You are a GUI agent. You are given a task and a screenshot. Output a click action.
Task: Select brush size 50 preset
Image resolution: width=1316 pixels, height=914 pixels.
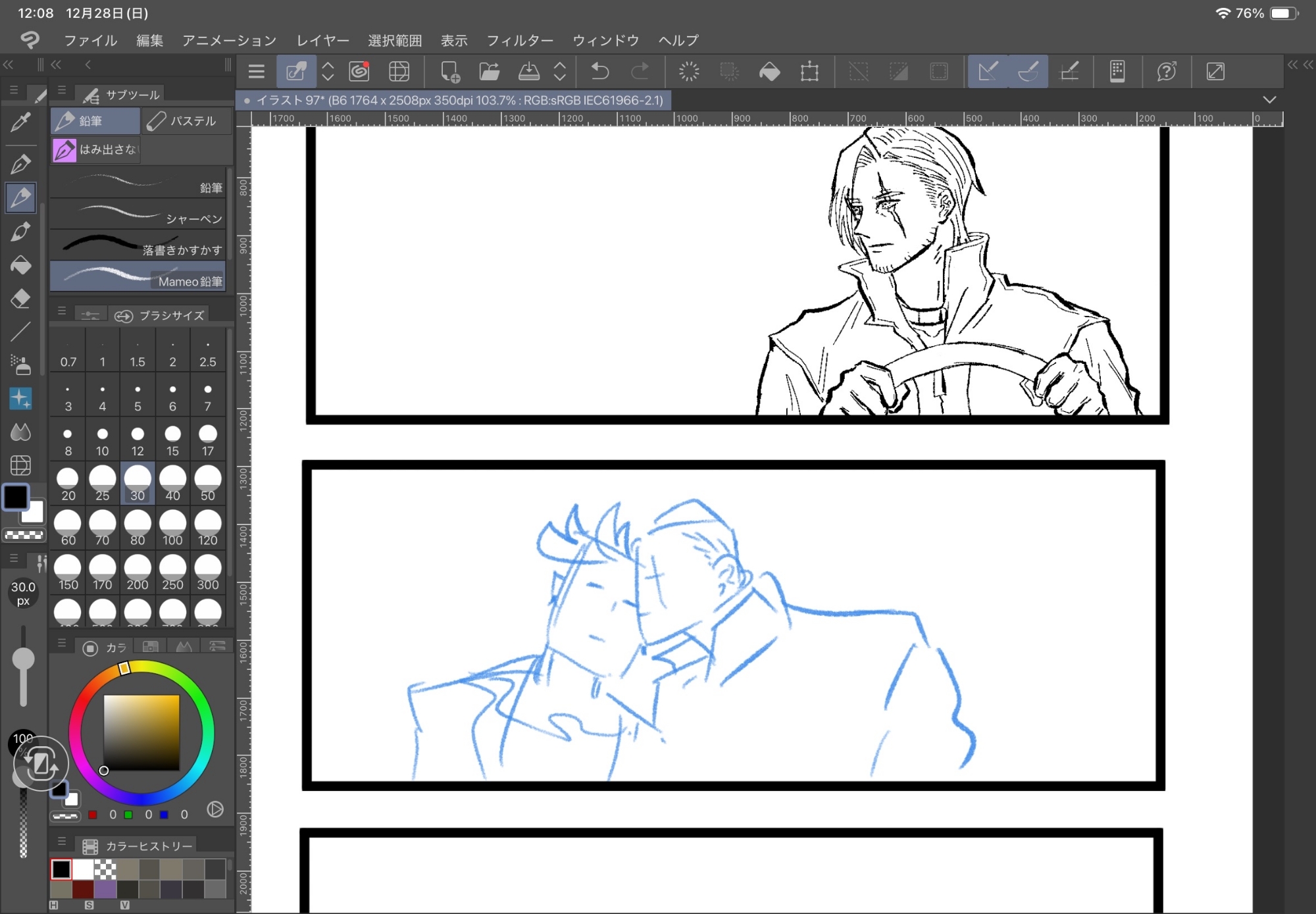pyautogui.click(x=207, y=484)
